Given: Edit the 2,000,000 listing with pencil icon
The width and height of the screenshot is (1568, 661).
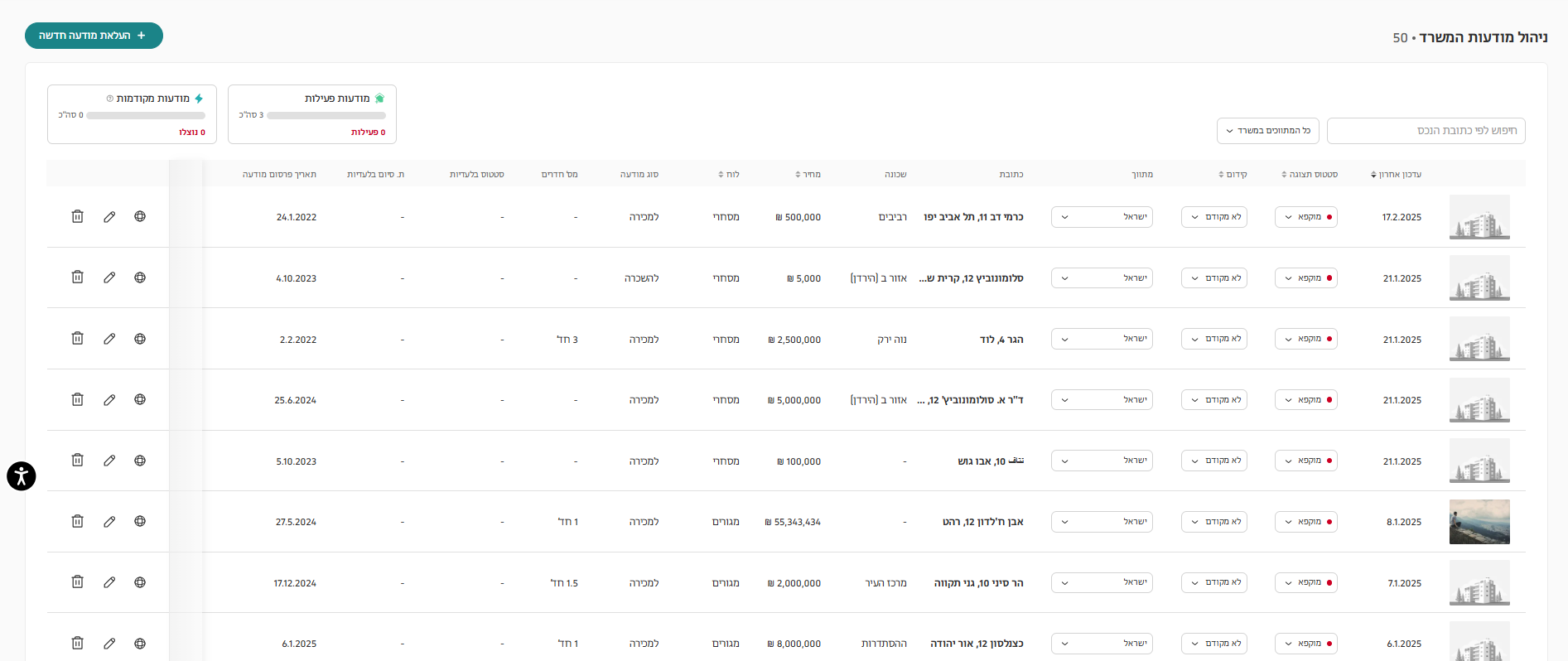Looking at the screenshot, I should (109, 582).
